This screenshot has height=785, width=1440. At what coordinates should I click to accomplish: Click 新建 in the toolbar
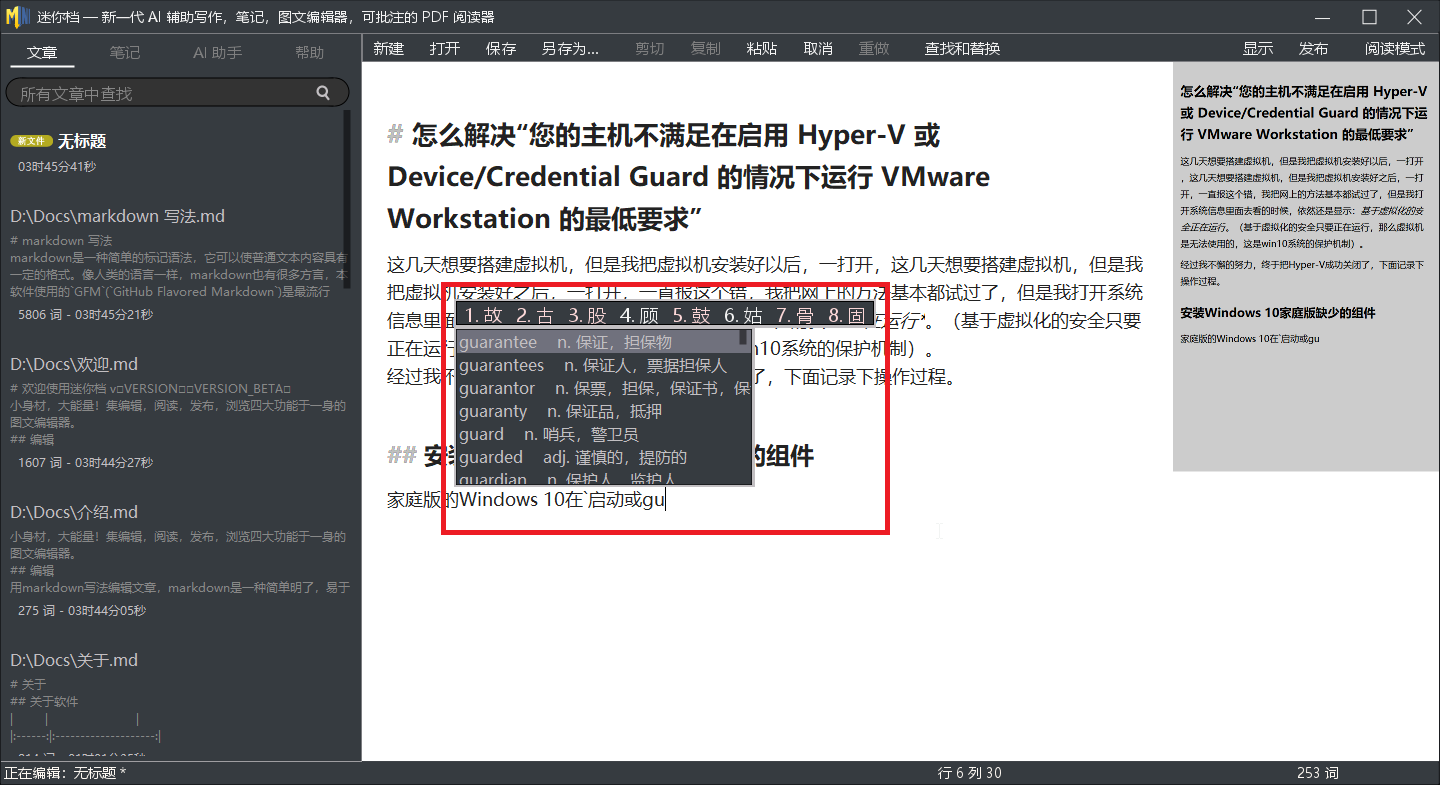(389, 48)
